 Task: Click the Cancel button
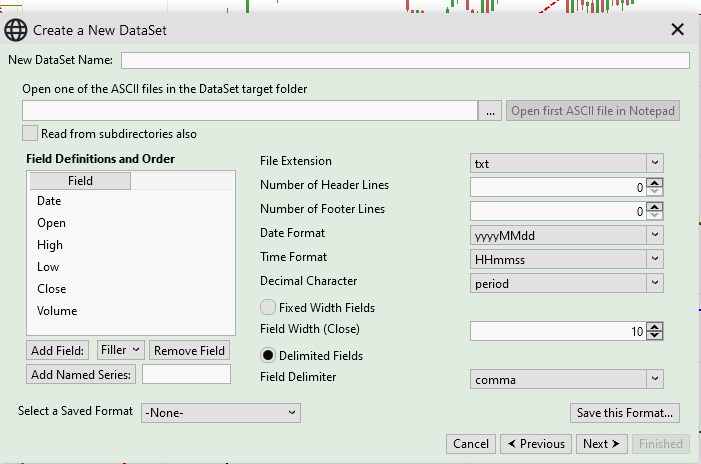tap(471, 444)
